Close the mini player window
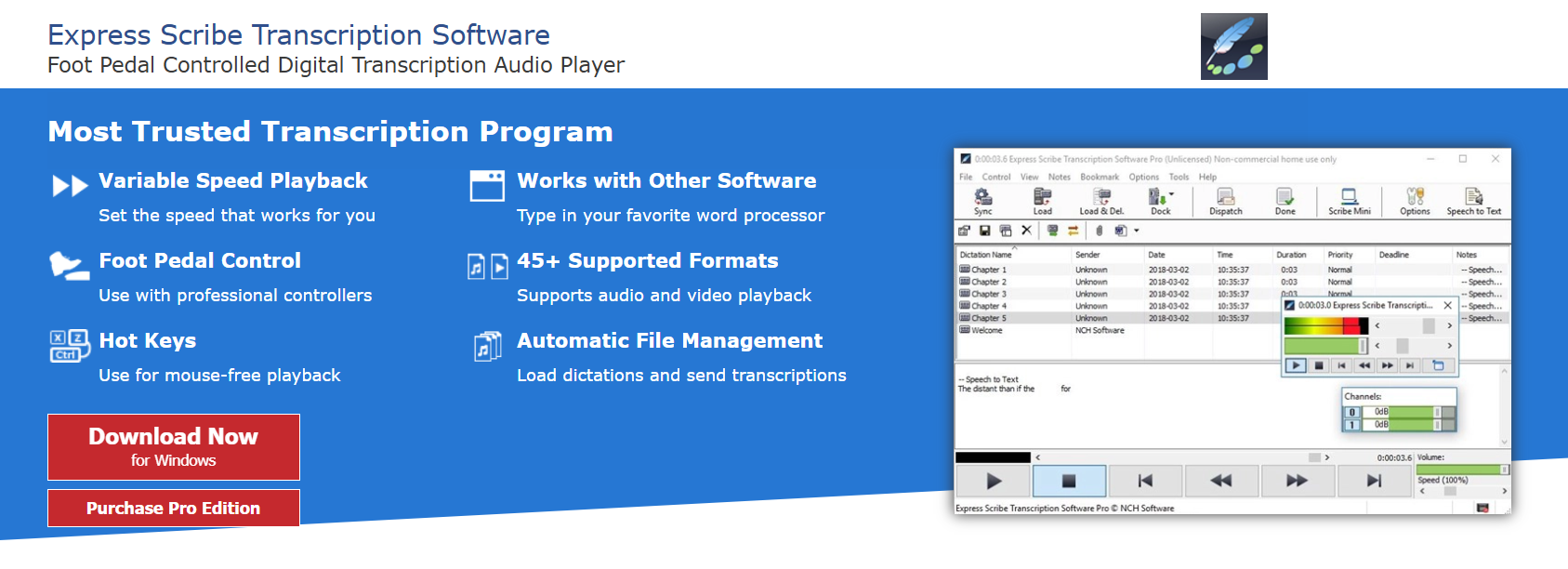Image resolution: width=1568 pixels, height=569 pixels. pyautogui.click(x=1447, y=305)
